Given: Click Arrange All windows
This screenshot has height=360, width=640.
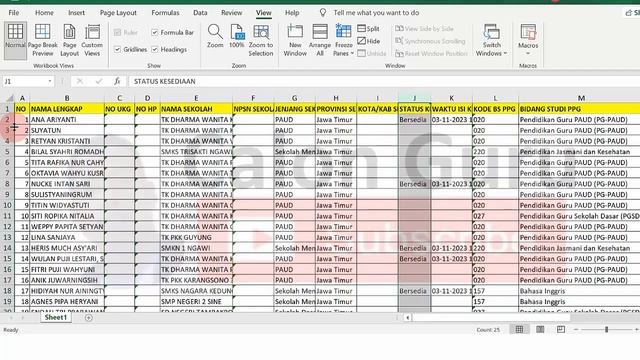Looking at the screenshot, I should (320, 40).
